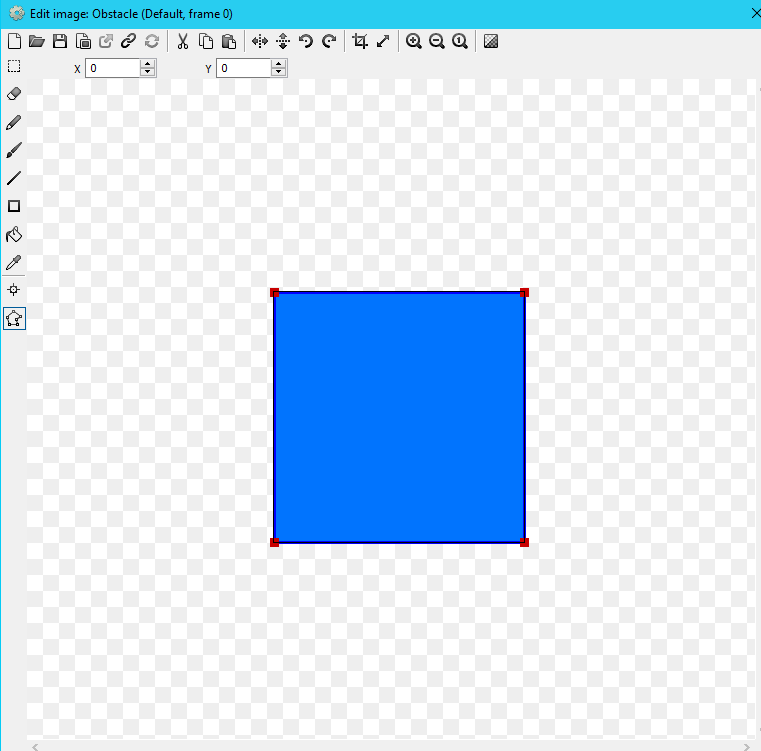
Task: Rotate image clockwise
Action: tap(330, 41)
